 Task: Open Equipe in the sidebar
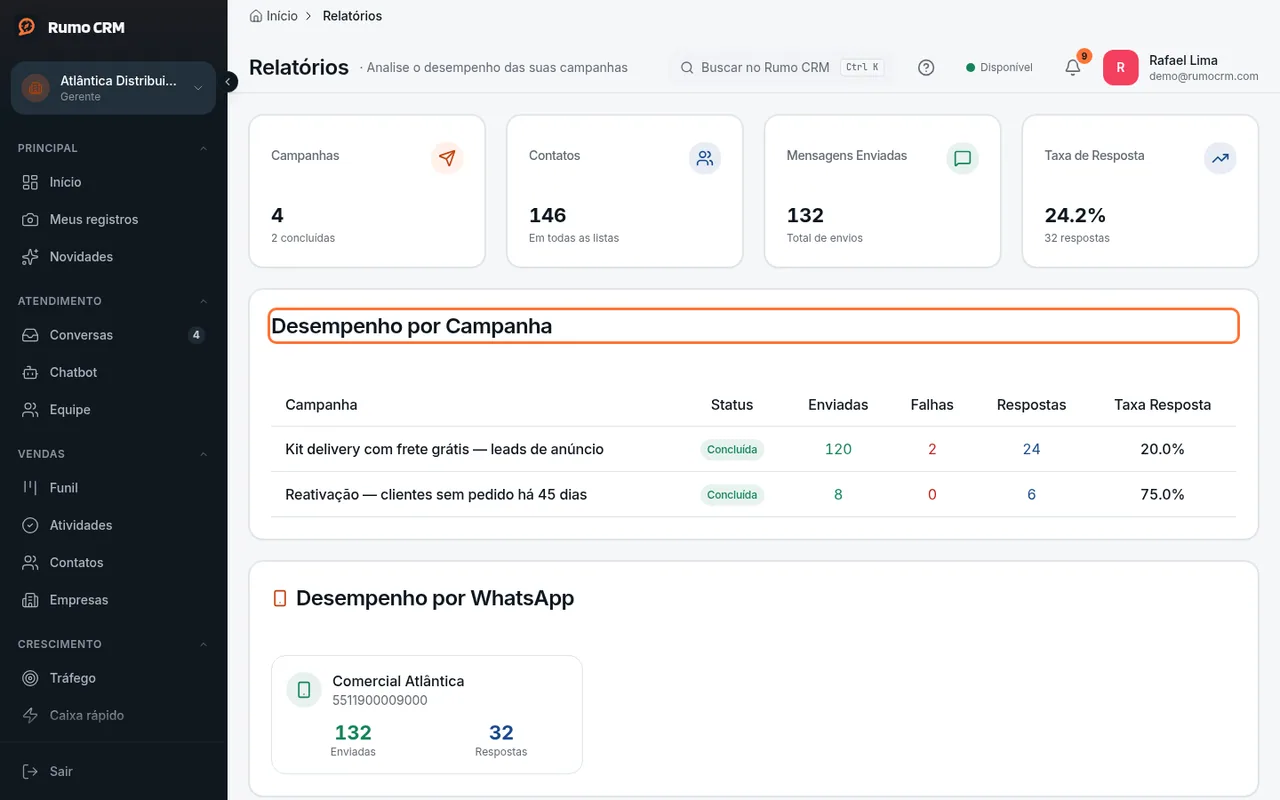tap(113, 410)
